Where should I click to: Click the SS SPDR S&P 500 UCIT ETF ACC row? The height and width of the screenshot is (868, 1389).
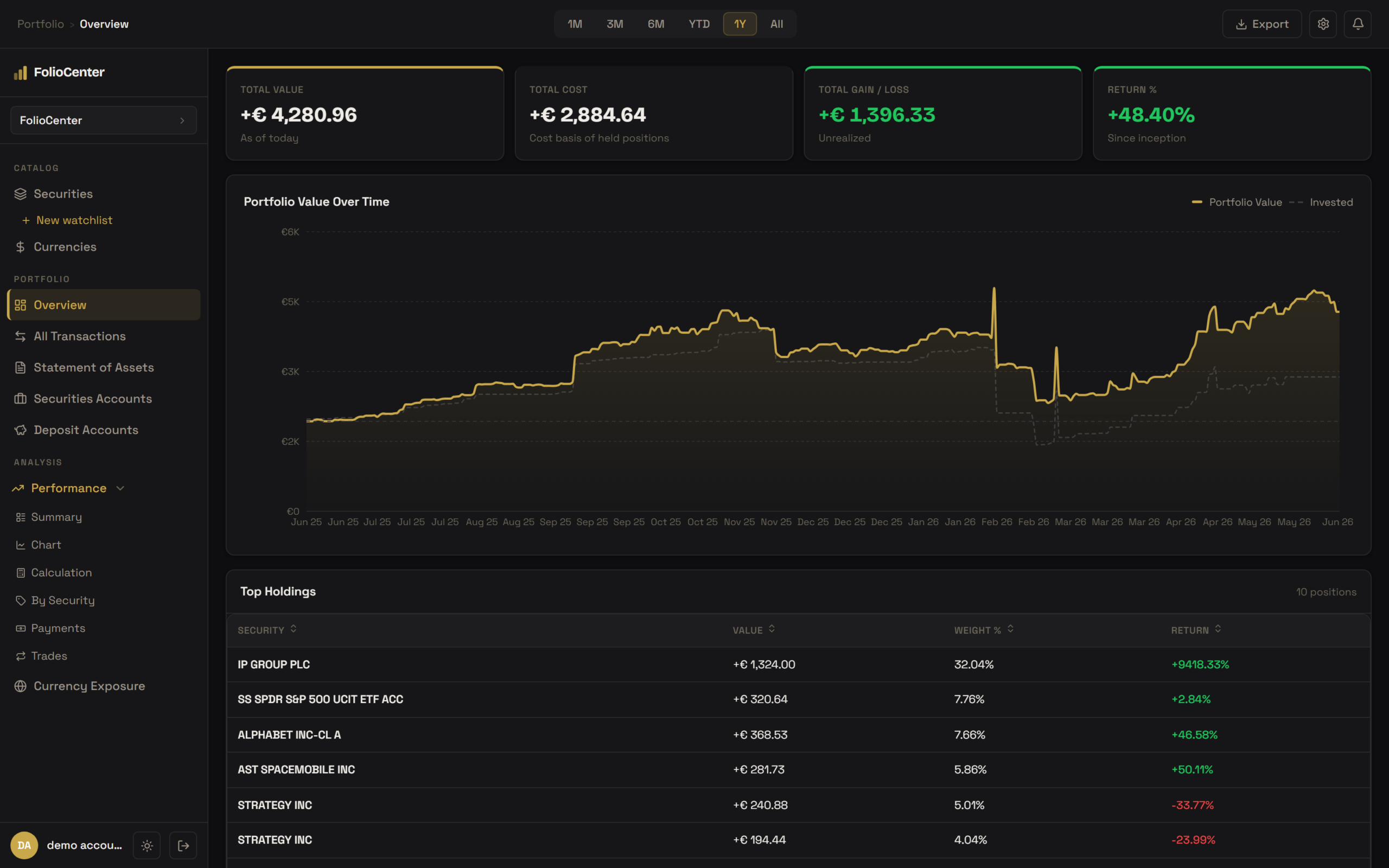point(798,700)
